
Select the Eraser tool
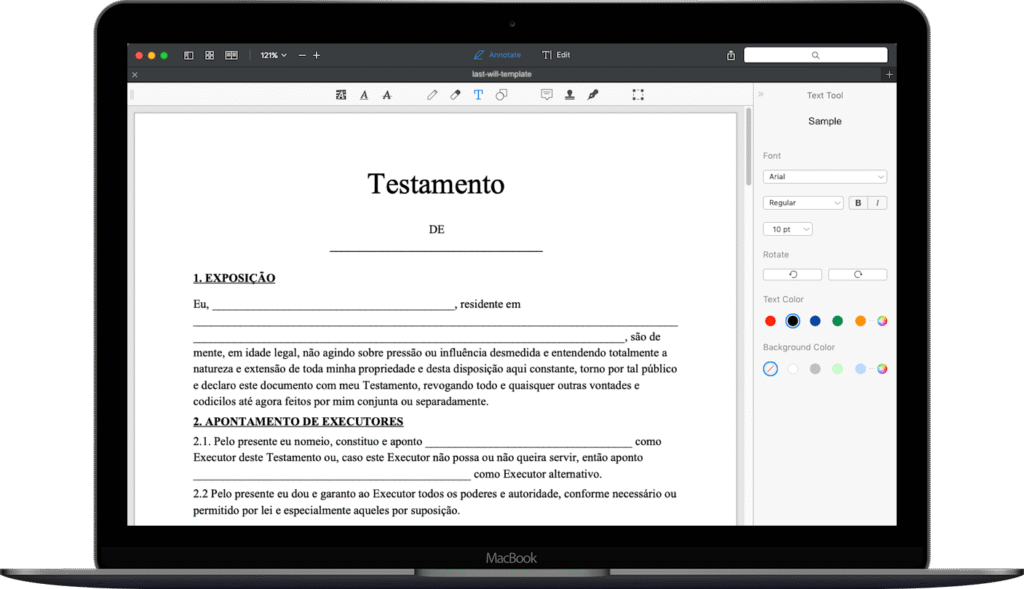[x=455, y=95]
